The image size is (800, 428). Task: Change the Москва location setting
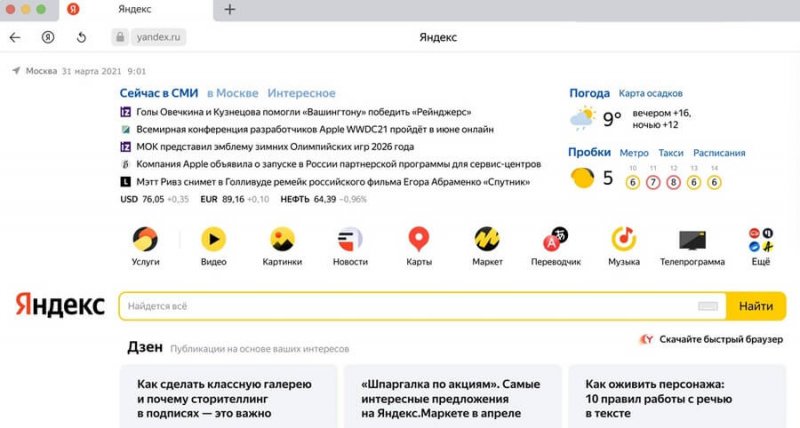pyautogui.click(x=40, y=71)
